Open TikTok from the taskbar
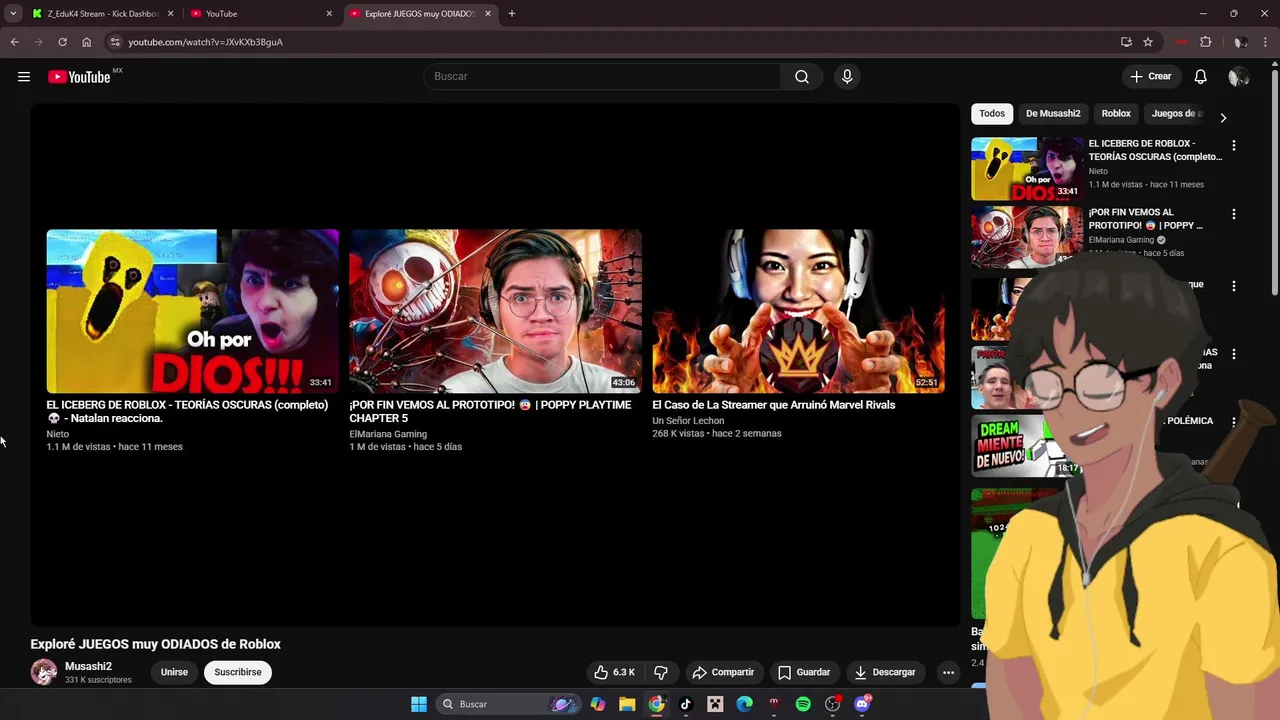This screenshot has height=720, width=1280. (x=686, y=704)
